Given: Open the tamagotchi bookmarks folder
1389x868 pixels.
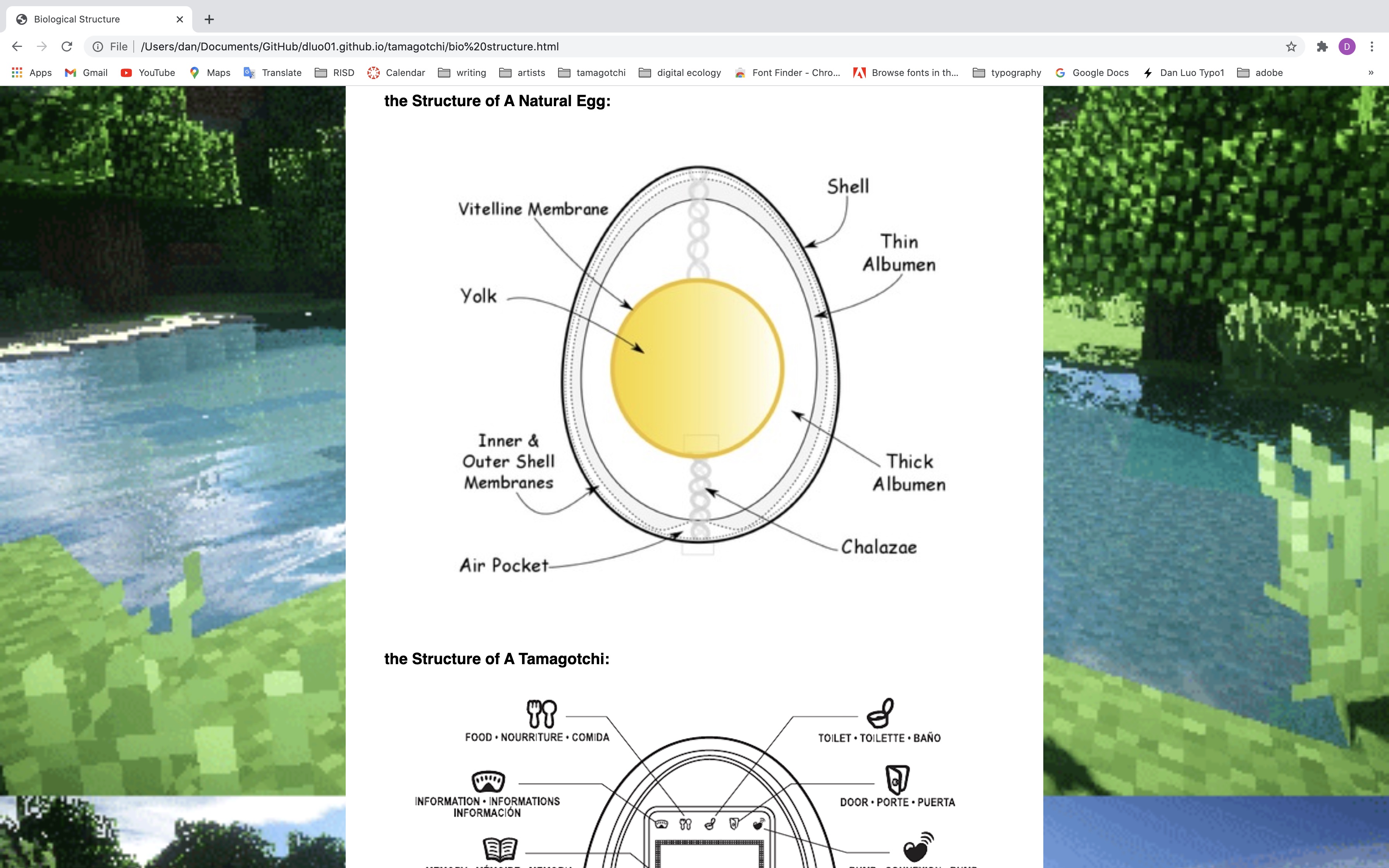Looking at the screenshot, I should [591, 72].
